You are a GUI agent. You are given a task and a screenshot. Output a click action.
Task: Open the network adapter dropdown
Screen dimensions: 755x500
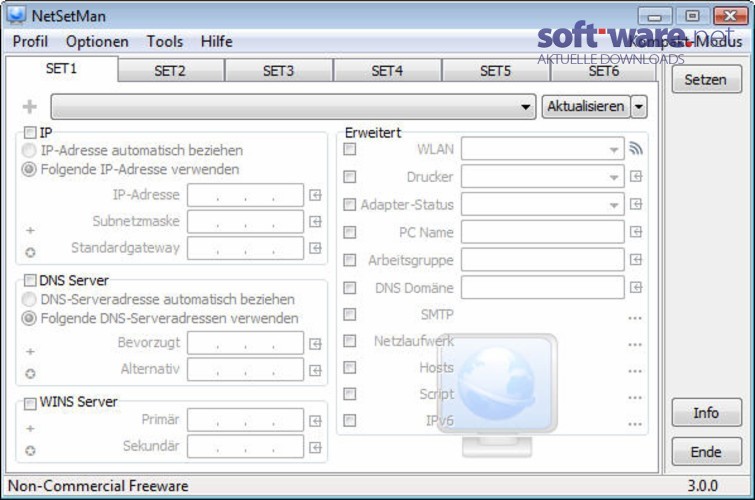[x=293, y=106]
